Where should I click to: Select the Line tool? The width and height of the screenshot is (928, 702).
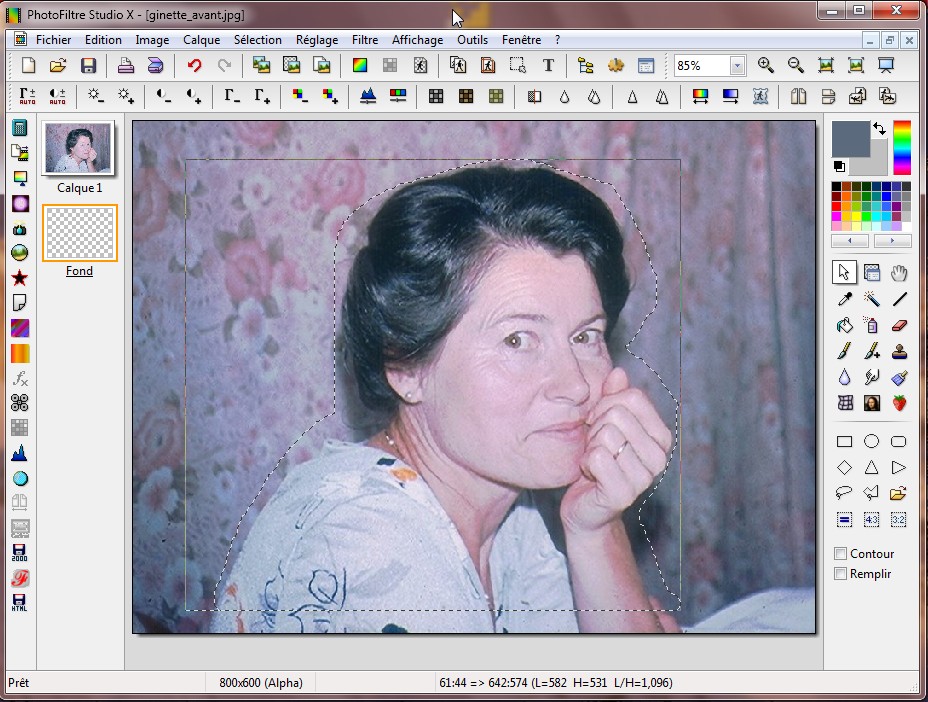pyautogui.click(x=899, y=299)
